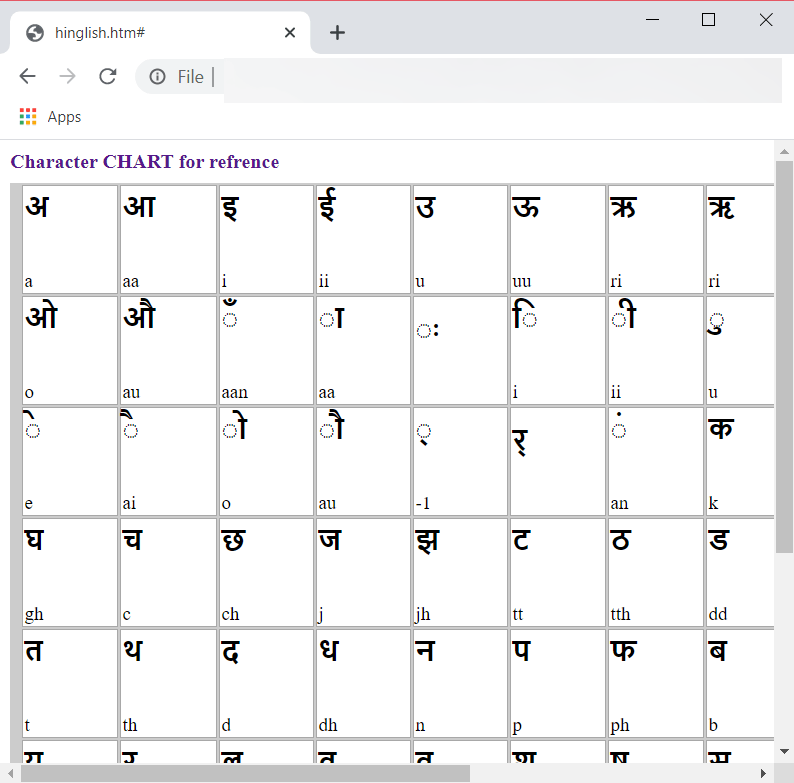
Task: Click the क character labeled k
Action: click(x=721, y=428)
